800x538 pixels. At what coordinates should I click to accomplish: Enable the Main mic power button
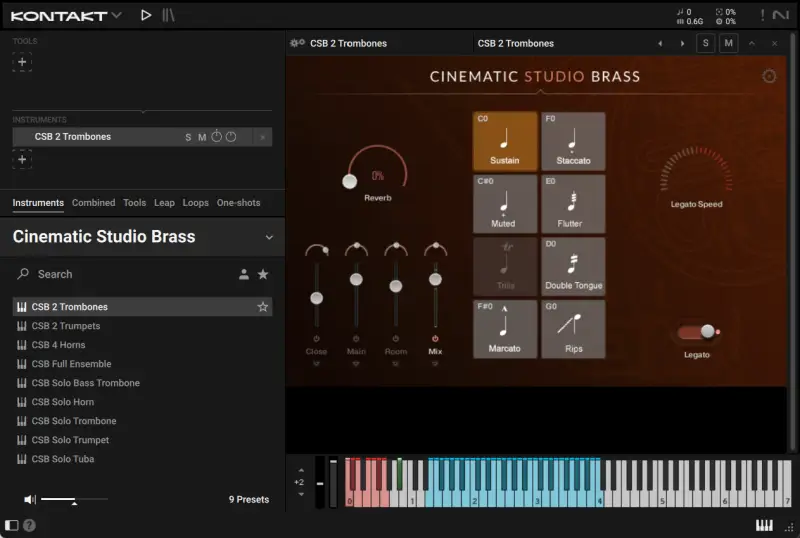tap(356, 339)
